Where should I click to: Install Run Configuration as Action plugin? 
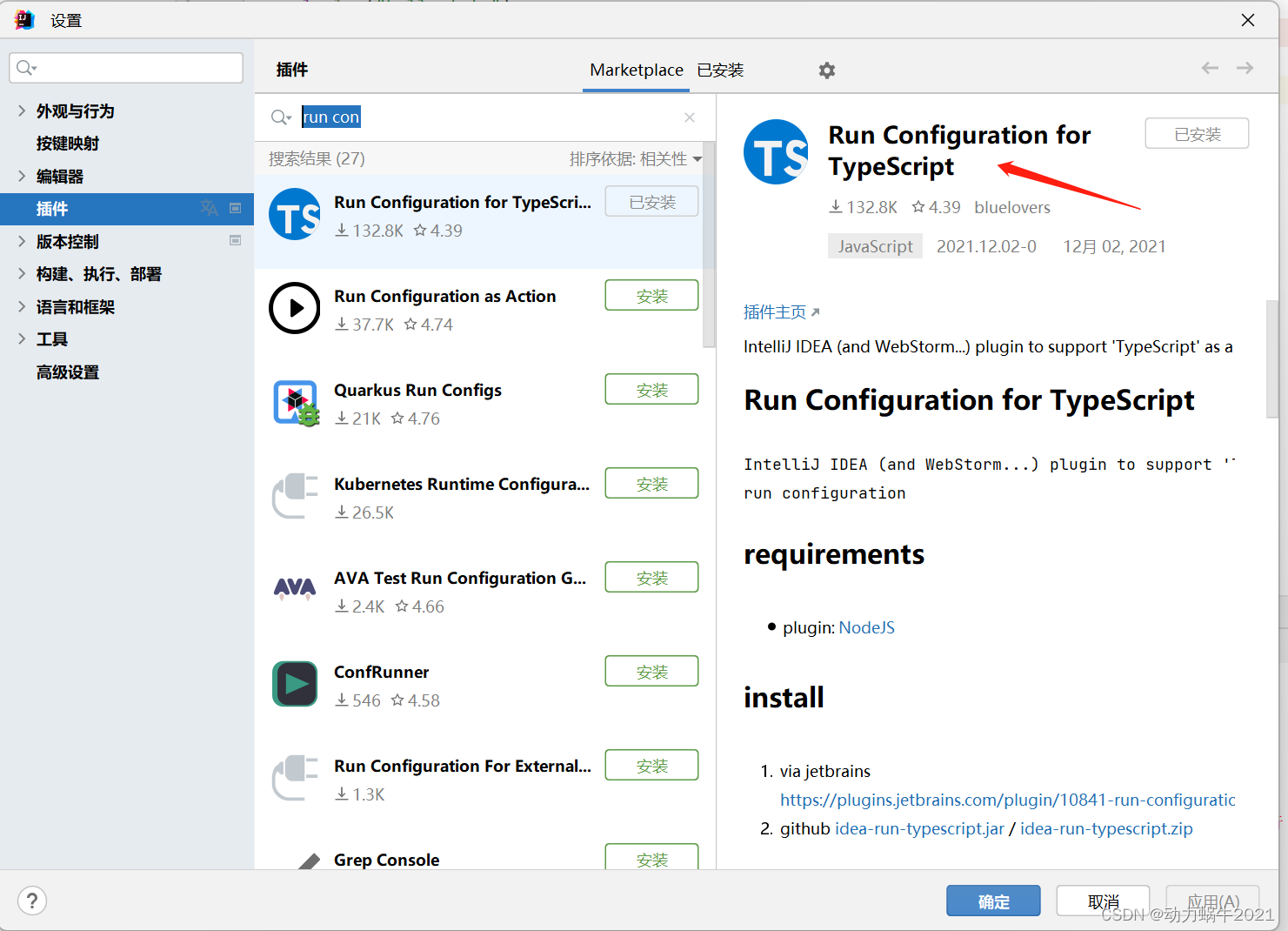click(651, 296)
